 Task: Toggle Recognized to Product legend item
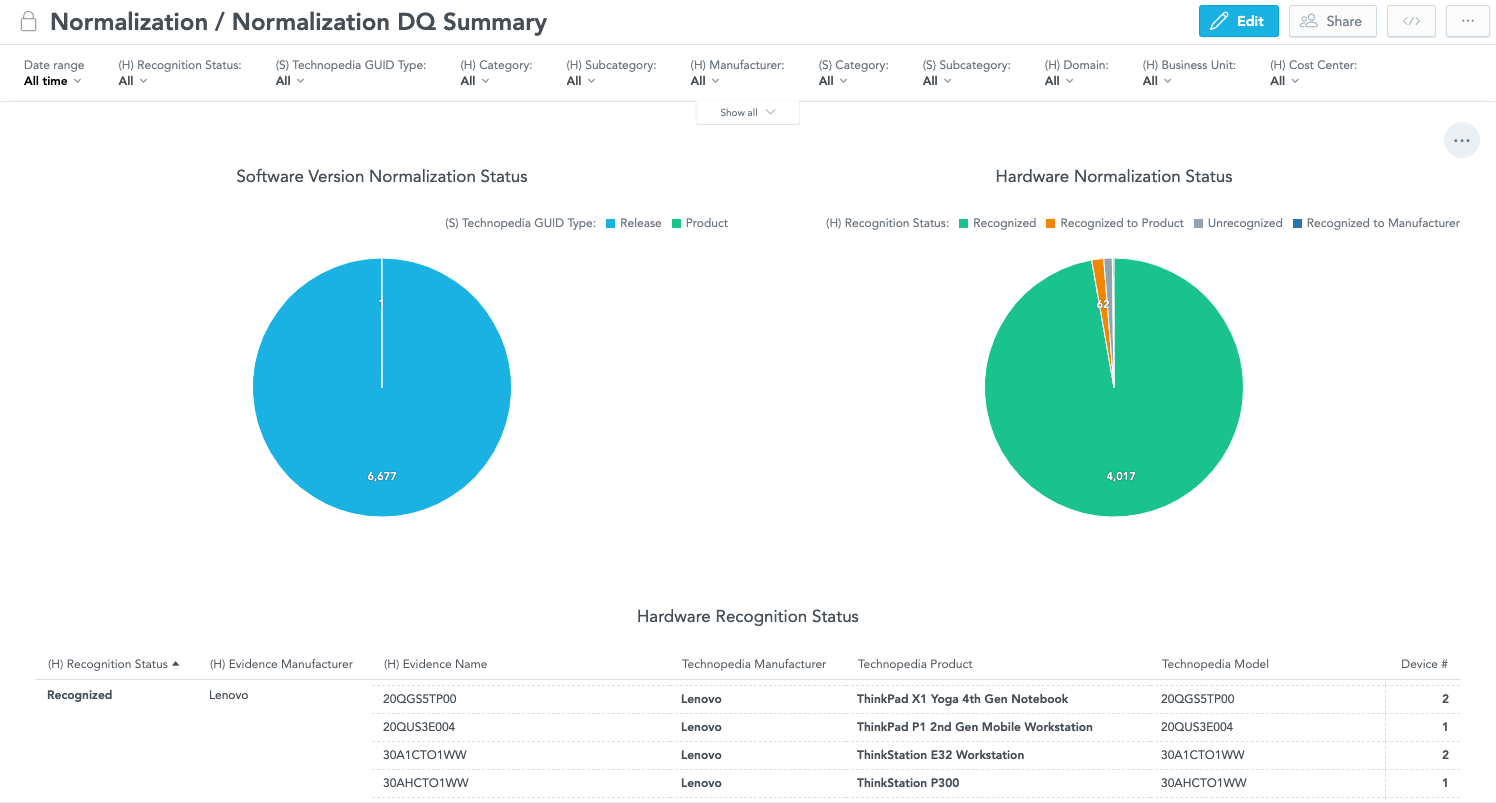click(1114, 223)
